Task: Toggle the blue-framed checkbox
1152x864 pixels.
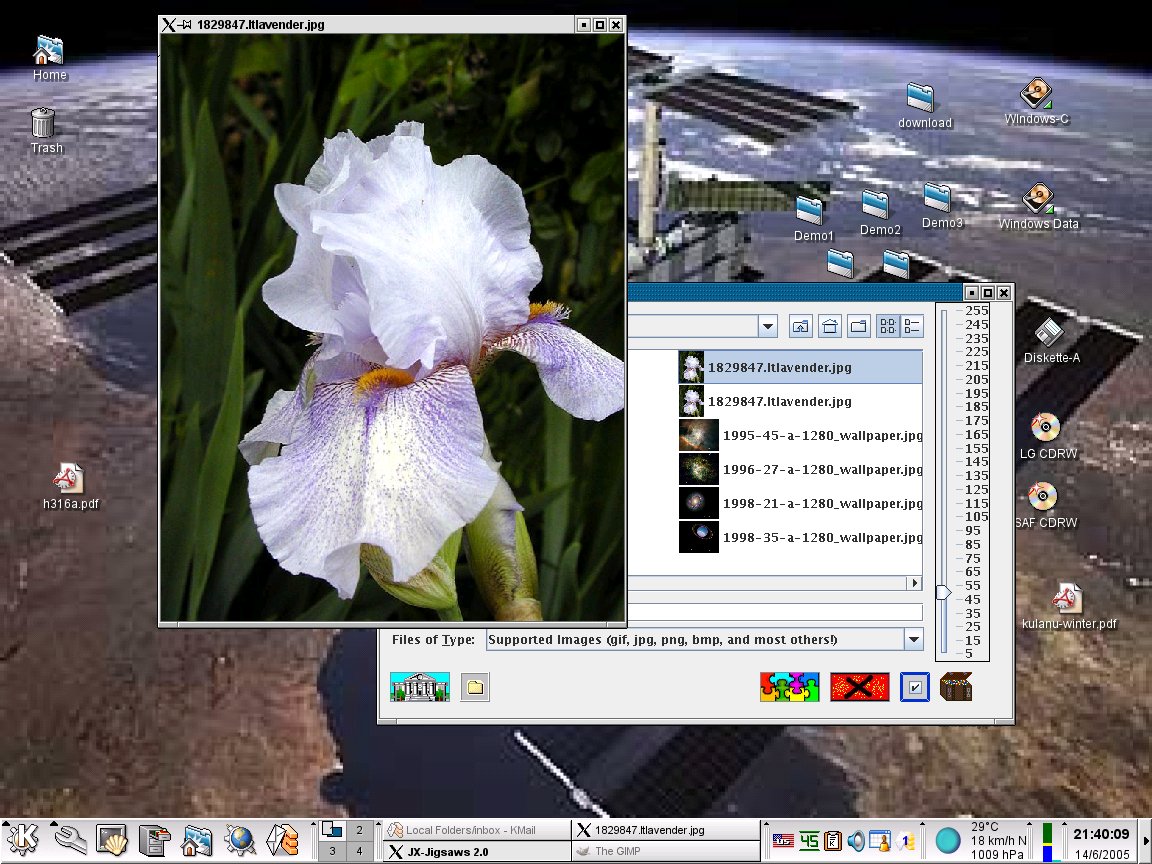Action: 915,687
